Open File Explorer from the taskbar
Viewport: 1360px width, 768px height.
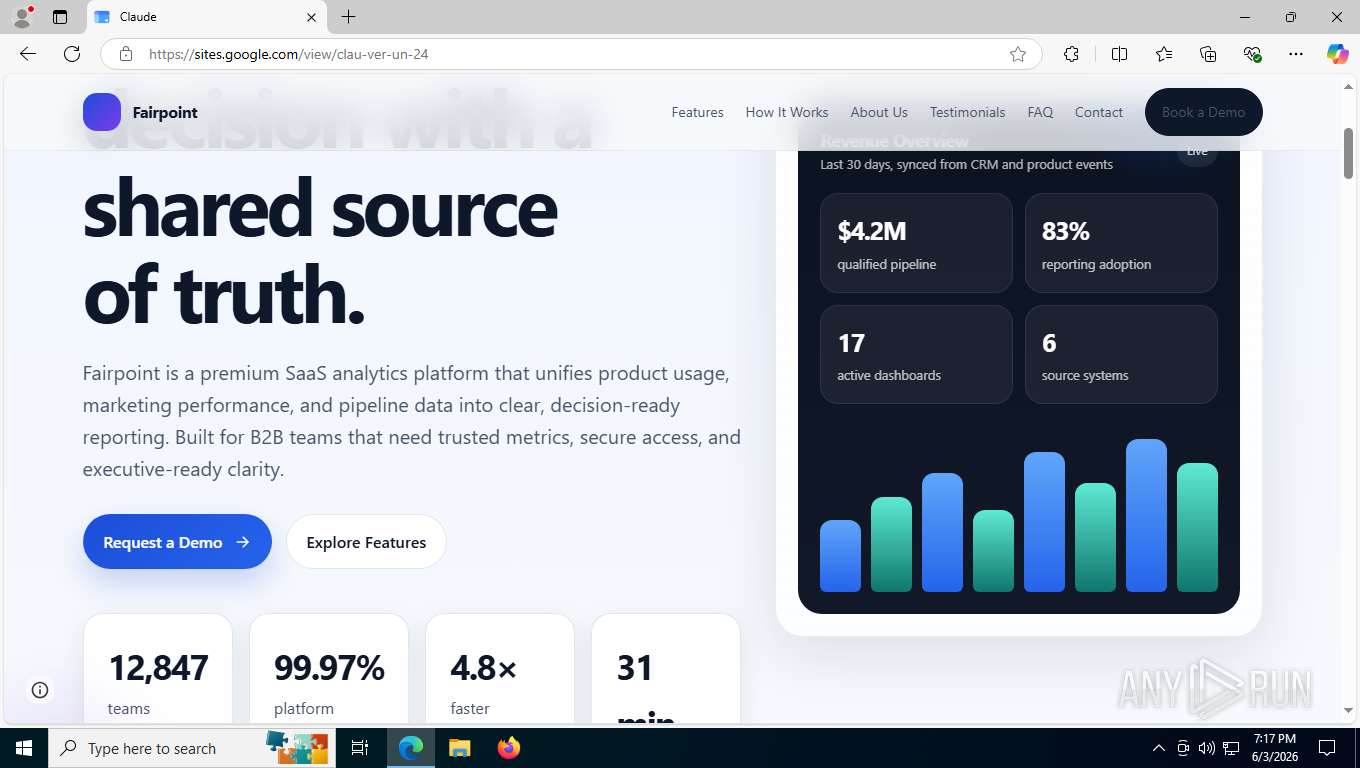(459, 748)
